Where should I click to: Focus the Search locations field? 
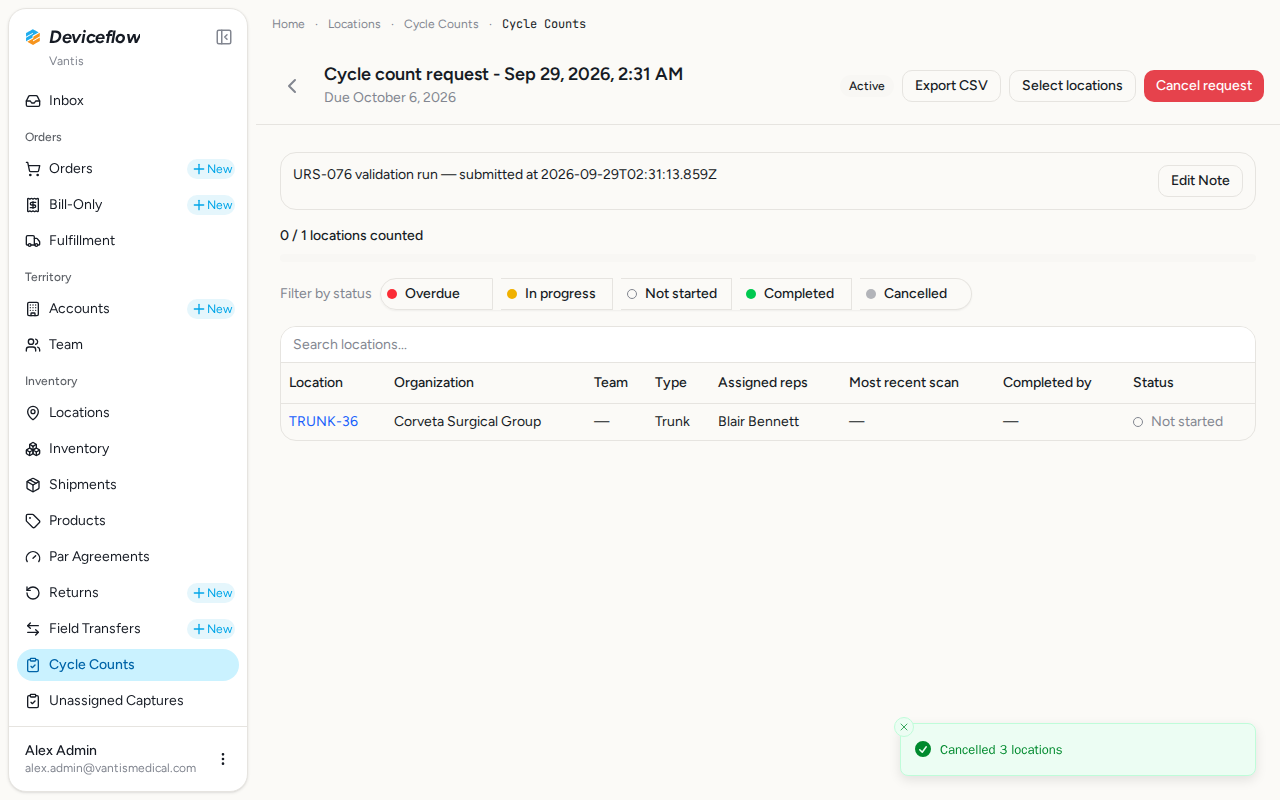tap(768, 345)
